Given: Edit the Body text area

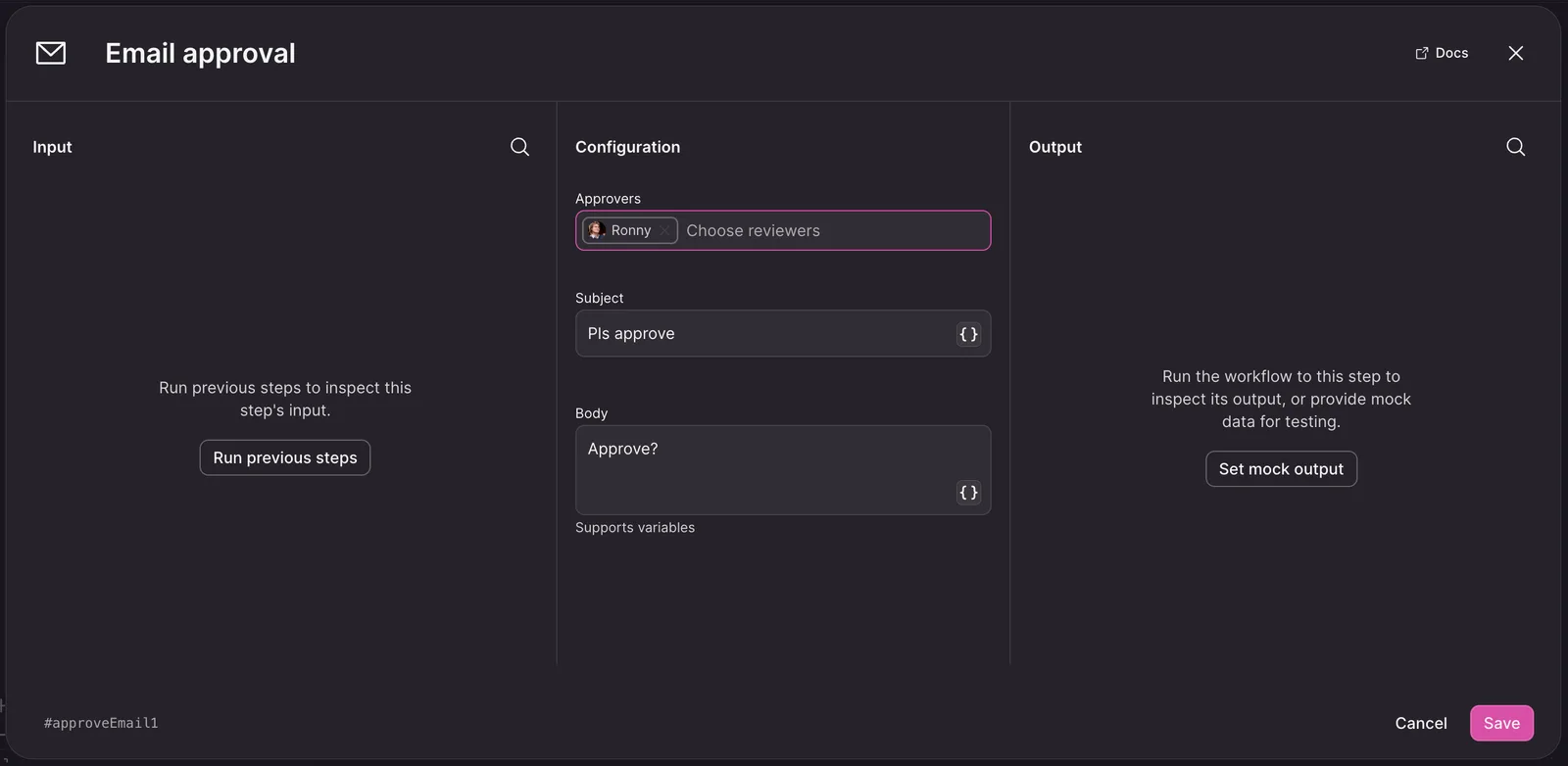Looking at the screenshot, I should [783, 470].
